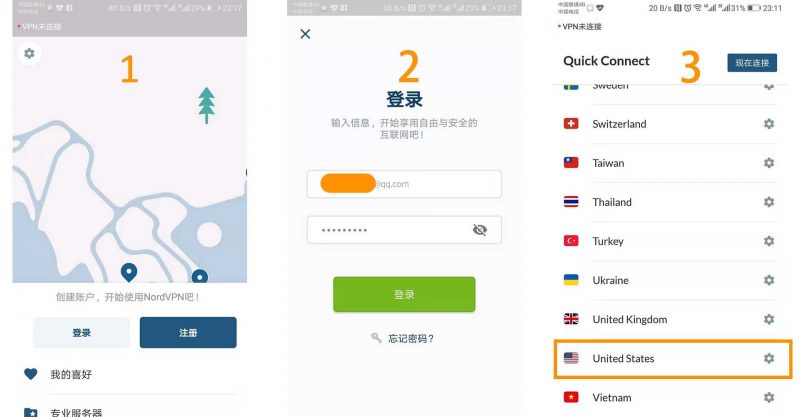Open Taiwan server settings gear
The height and width of the screenshot is (417, 800).
[x=769, y=163]
